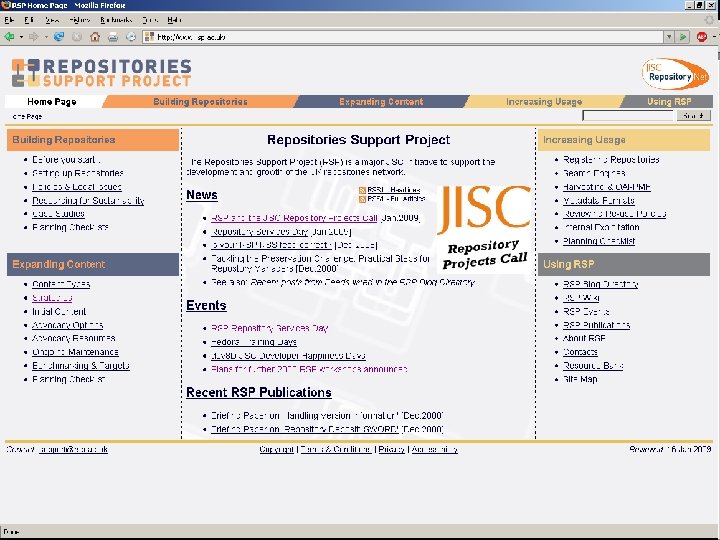Open the RSP Blog Directory link
Image resolution: width=720 pixels, height=540 pixels.
tap(601, 284)
